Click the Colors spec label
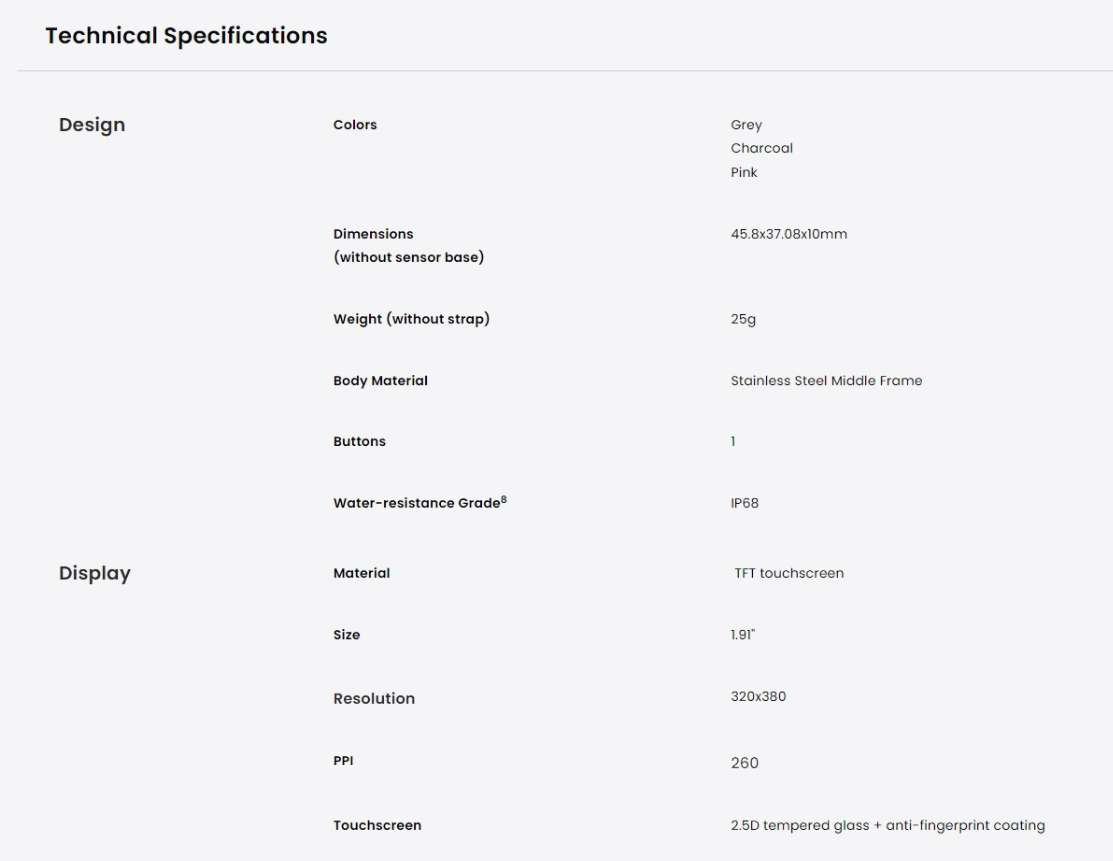This screenshot has width=1113, height=861. point(355,125)
